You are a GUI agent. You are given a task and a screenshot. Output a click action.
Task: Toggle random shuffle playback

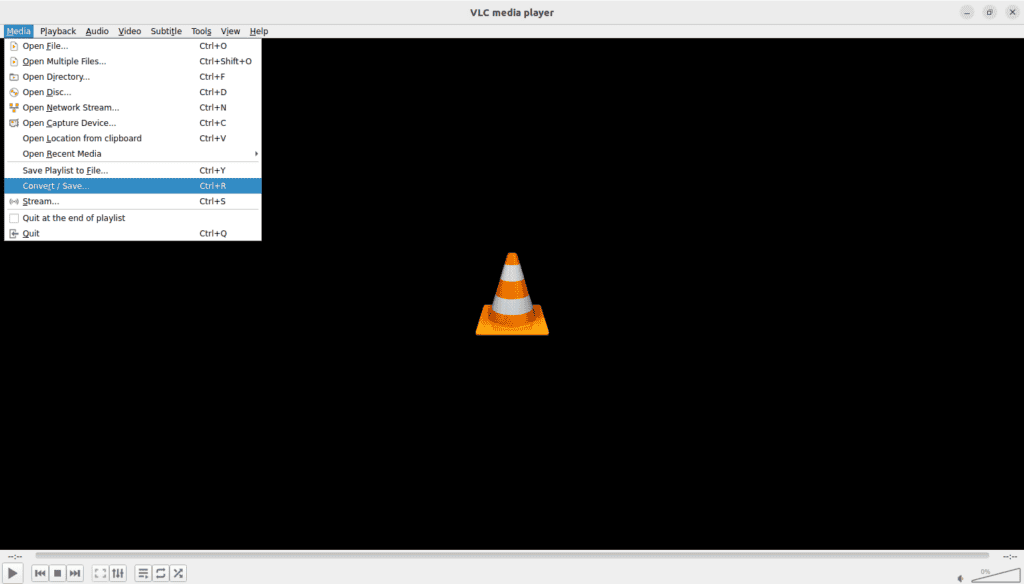(x=178, y=573)
